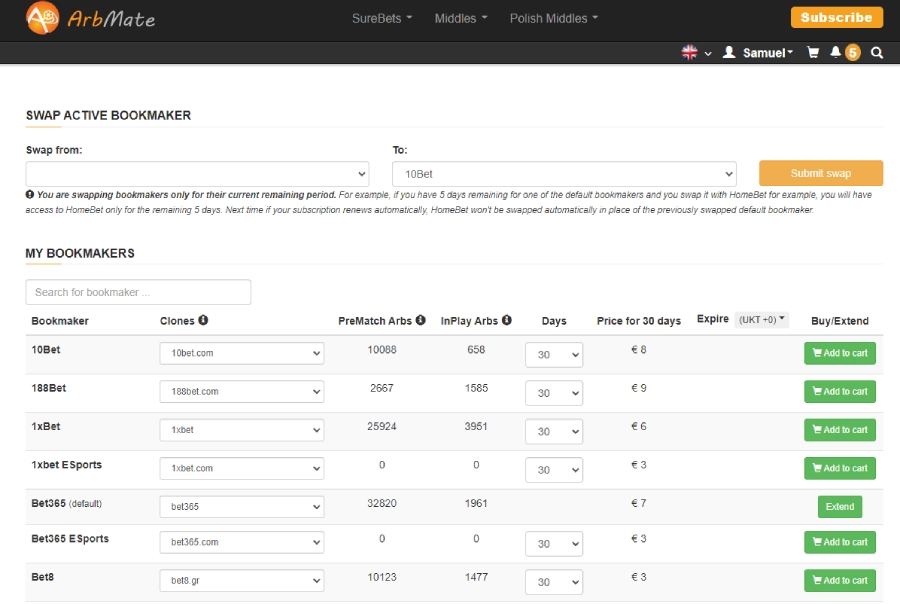The width and height of the screenshot is (900, 604).
Task: Change the UKT +0 timezone selector
Action: 762,320
